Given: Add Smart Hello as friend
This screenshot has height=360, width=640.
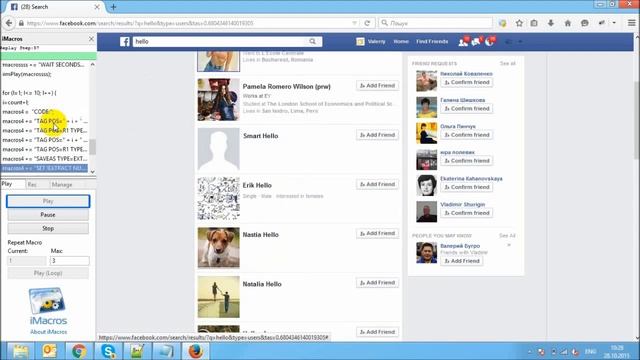Looking at the screenshot, I should pos(378,135).
